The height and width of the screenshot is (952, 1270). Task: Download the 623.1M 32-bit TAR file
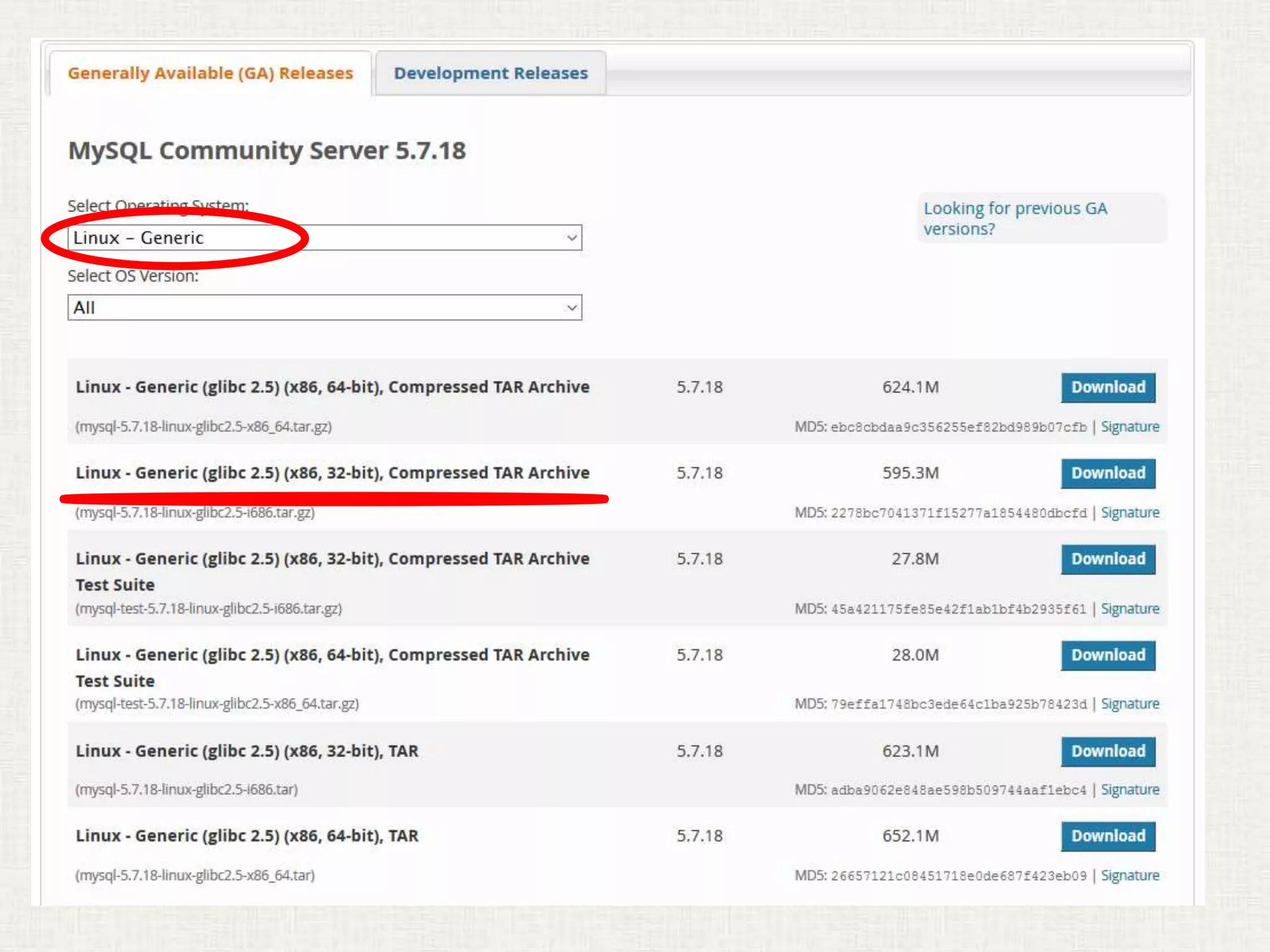click(x=1108, y=751)
